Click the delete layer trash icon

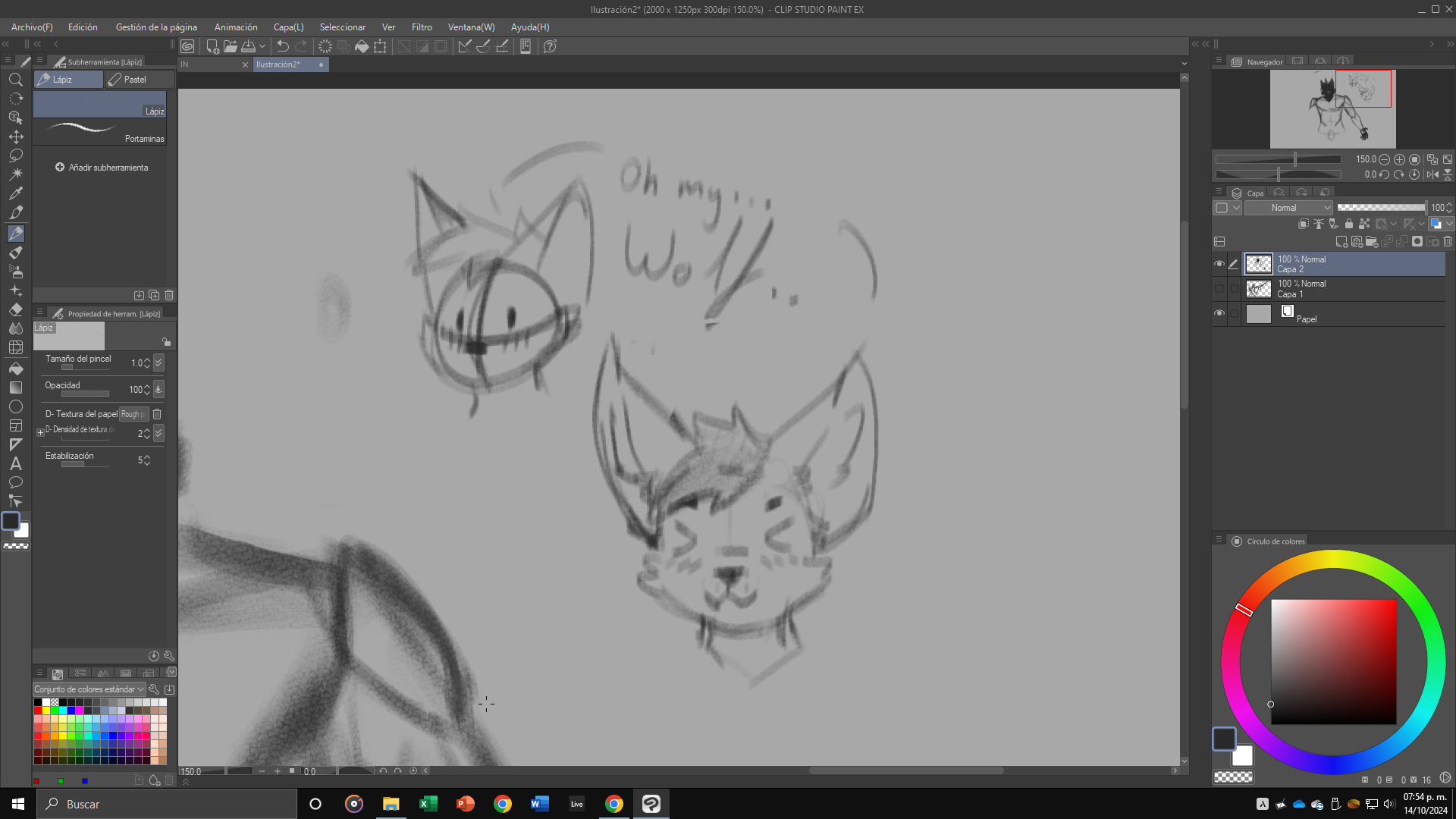(x=1448, y=242)
